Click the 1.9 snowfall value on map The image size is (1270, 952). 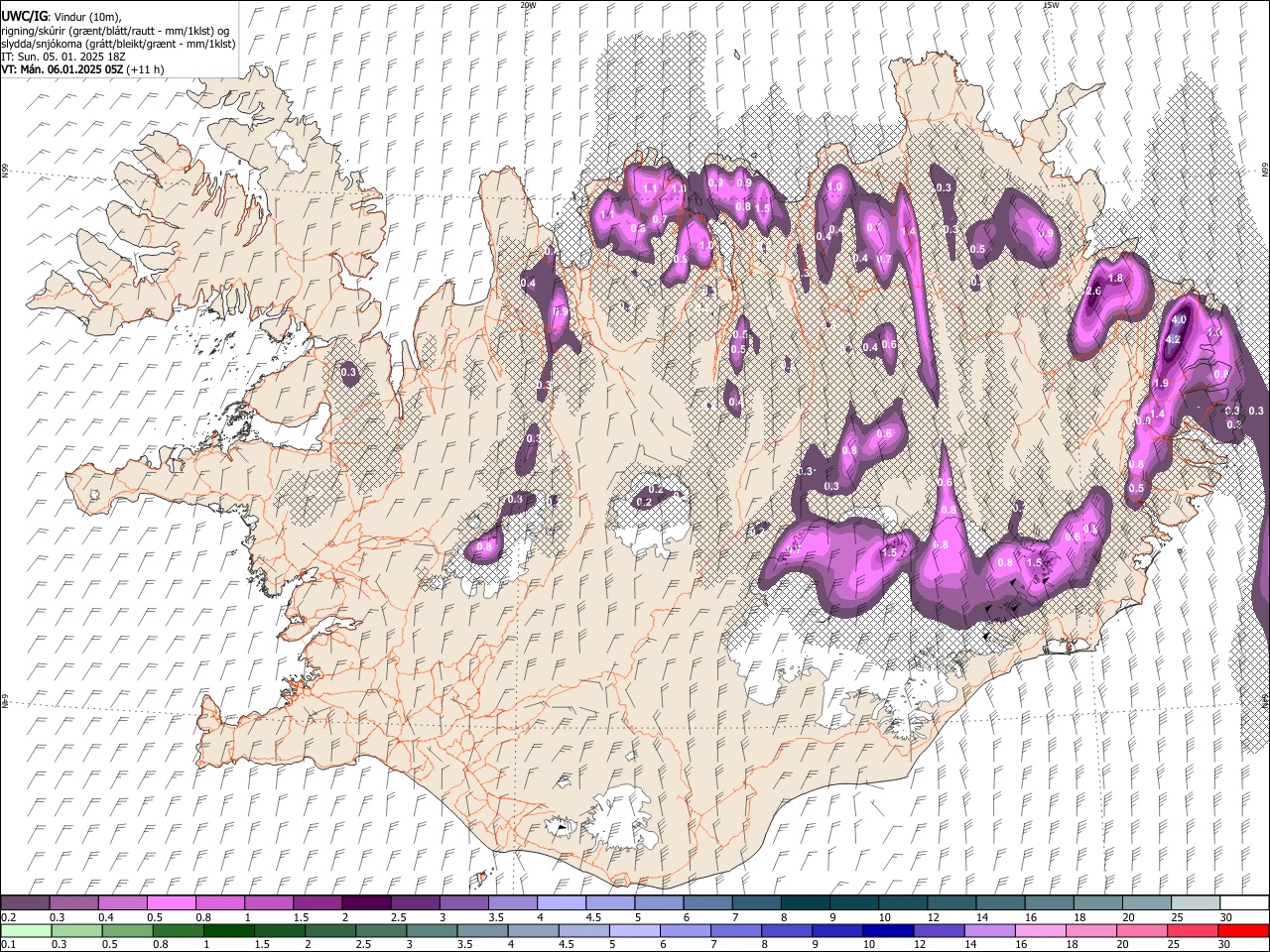click(1161, 383)
